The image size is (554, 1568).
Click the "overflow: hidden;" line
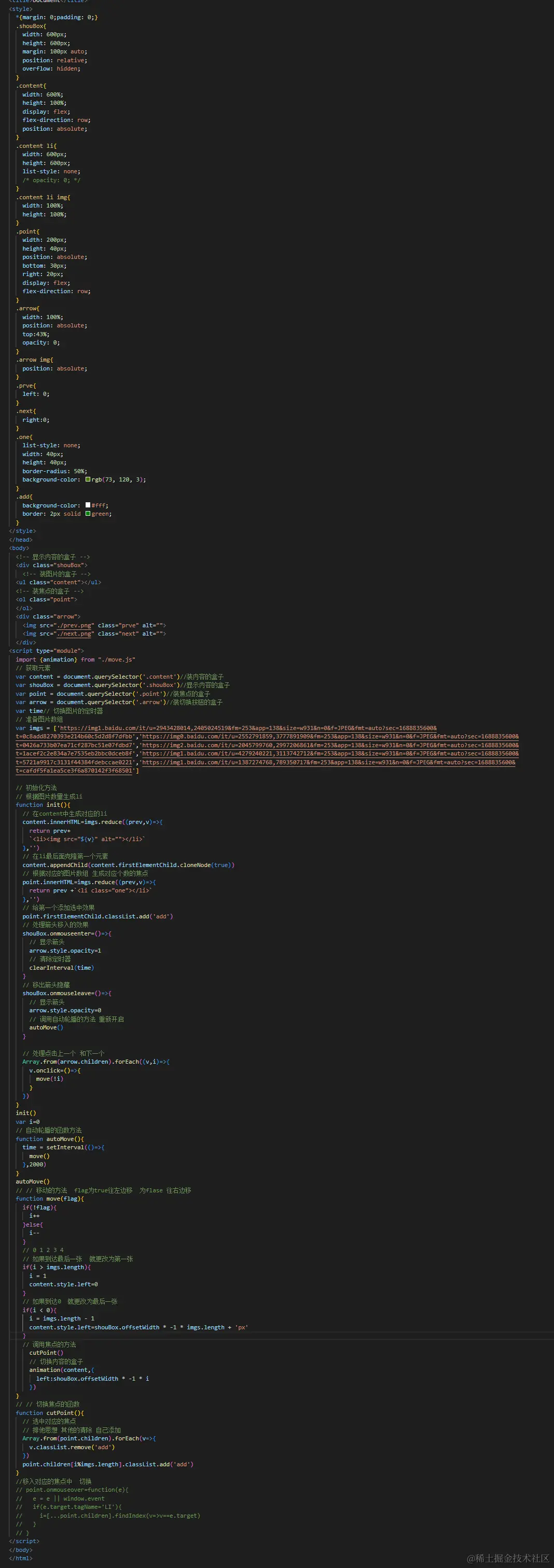pyautogui.click(x=51, y=69)
